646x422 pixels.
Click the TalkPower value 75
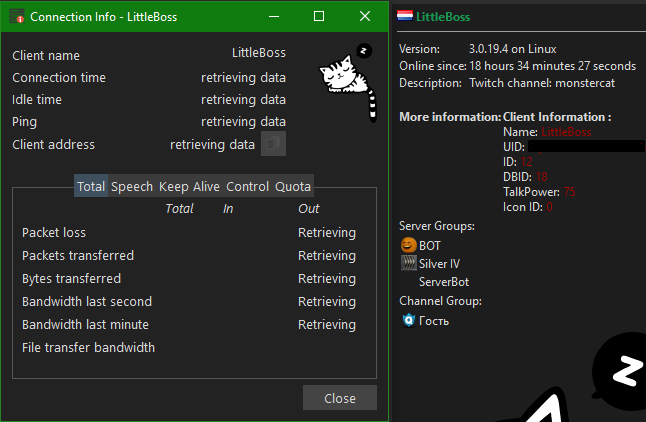pos(569,192)
